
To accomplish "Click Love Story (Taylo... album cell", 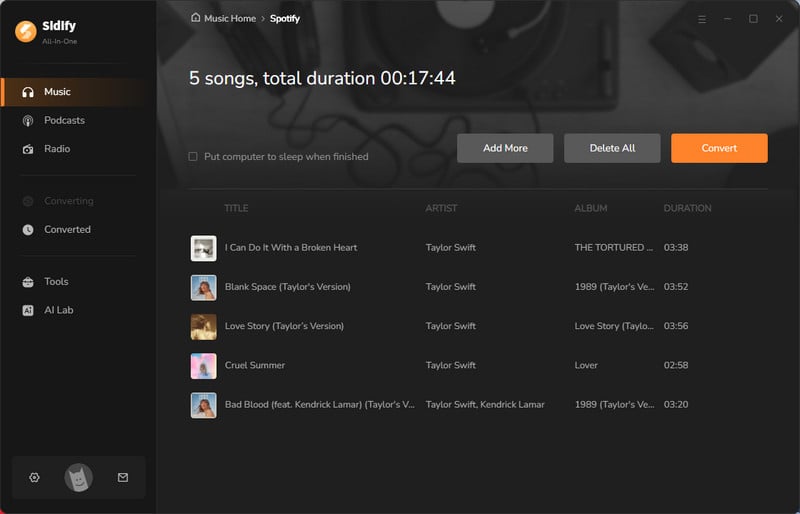I will coord(614,326).
